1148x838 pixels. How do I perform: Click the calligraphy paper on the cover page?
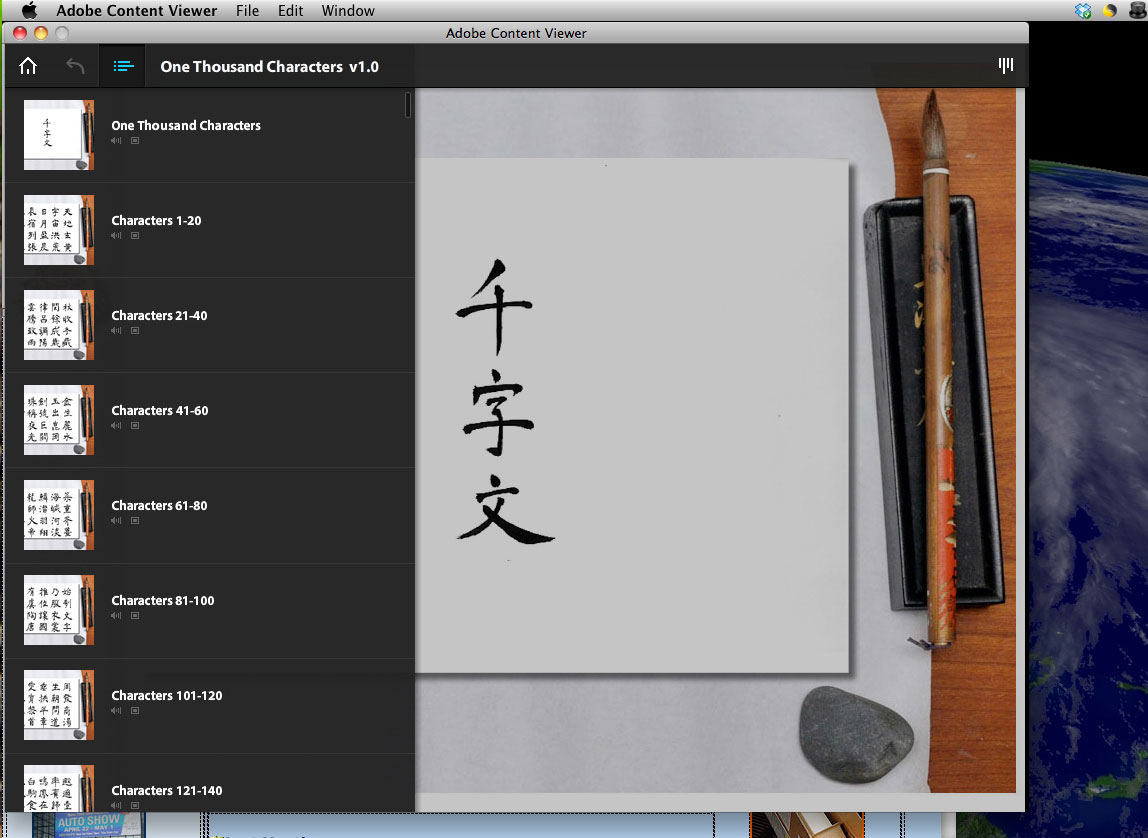632,415
